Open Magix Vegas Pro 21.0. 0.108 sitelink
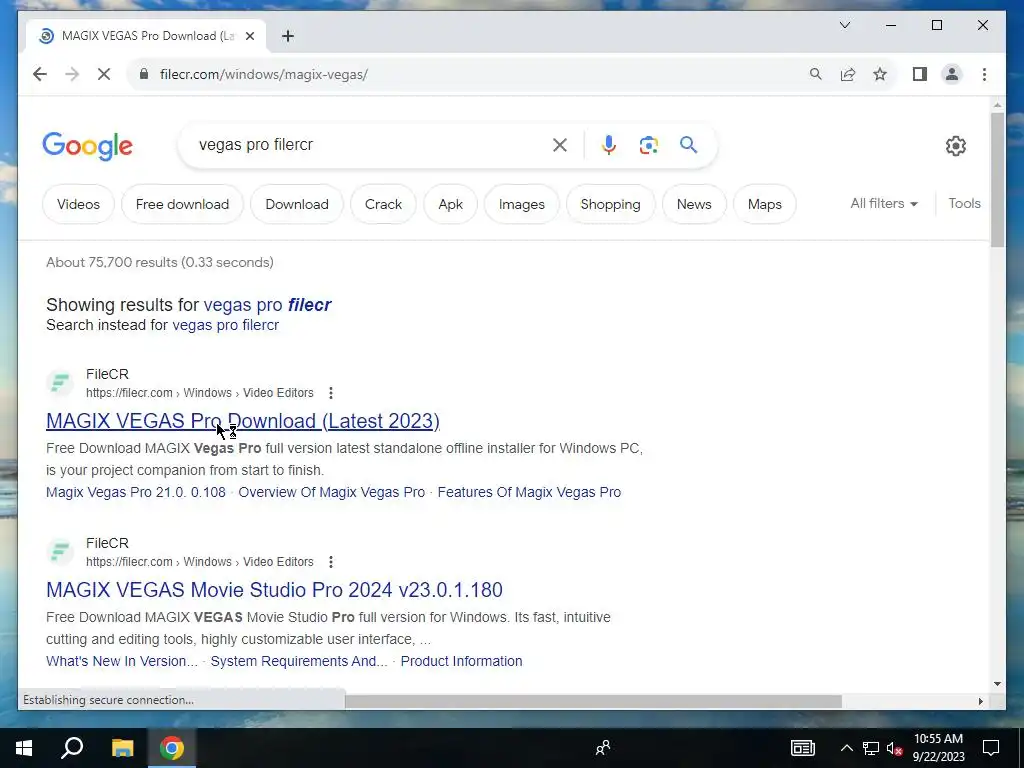Screen dimensions: 1024x768 [x=136, y=492]
